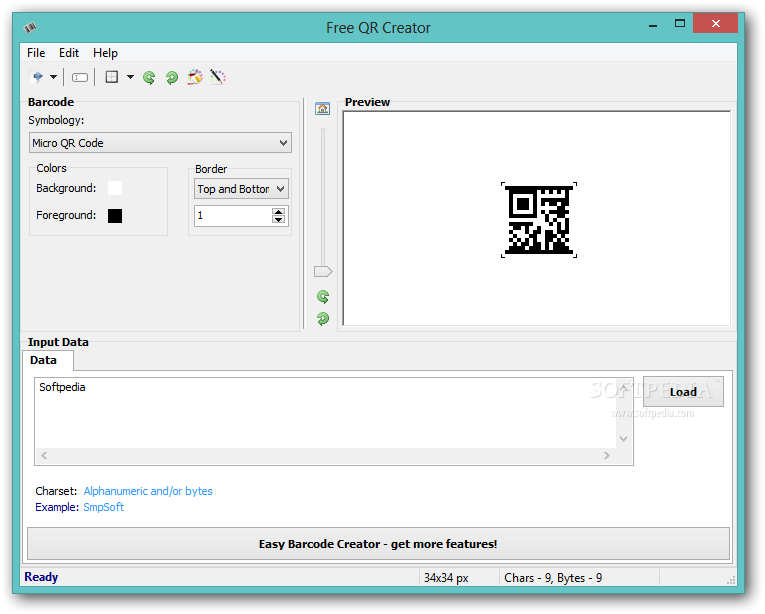Open the File menu

(x=36, y=53)
